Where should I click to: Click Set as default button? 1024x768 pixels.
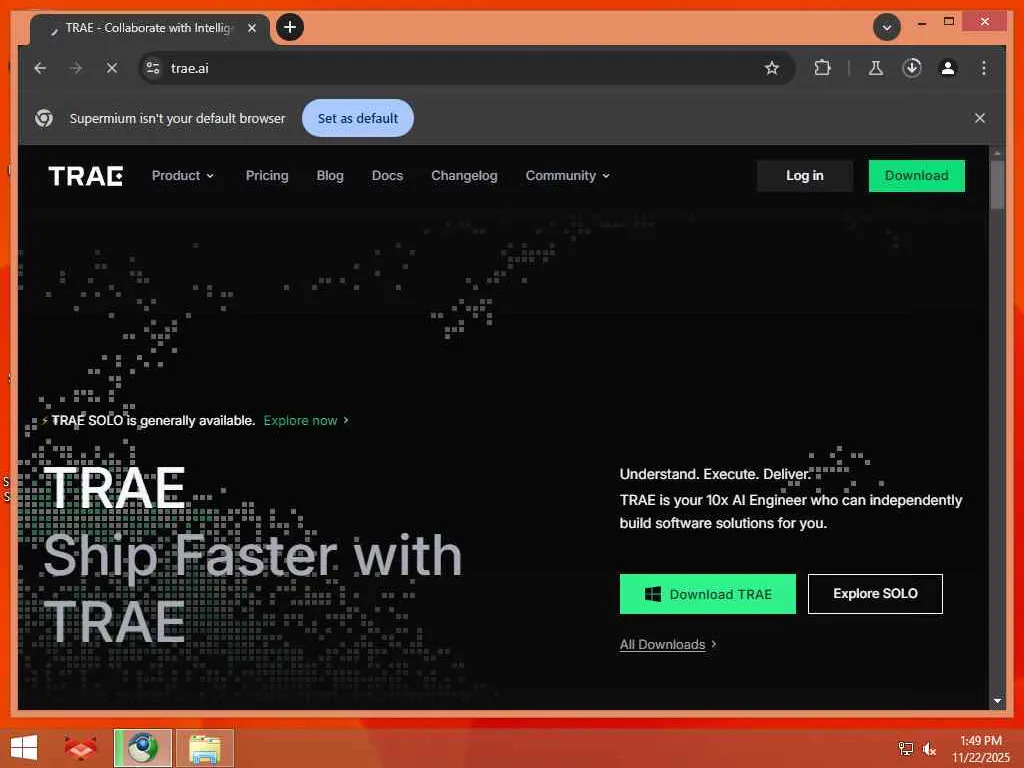[358, 118]
